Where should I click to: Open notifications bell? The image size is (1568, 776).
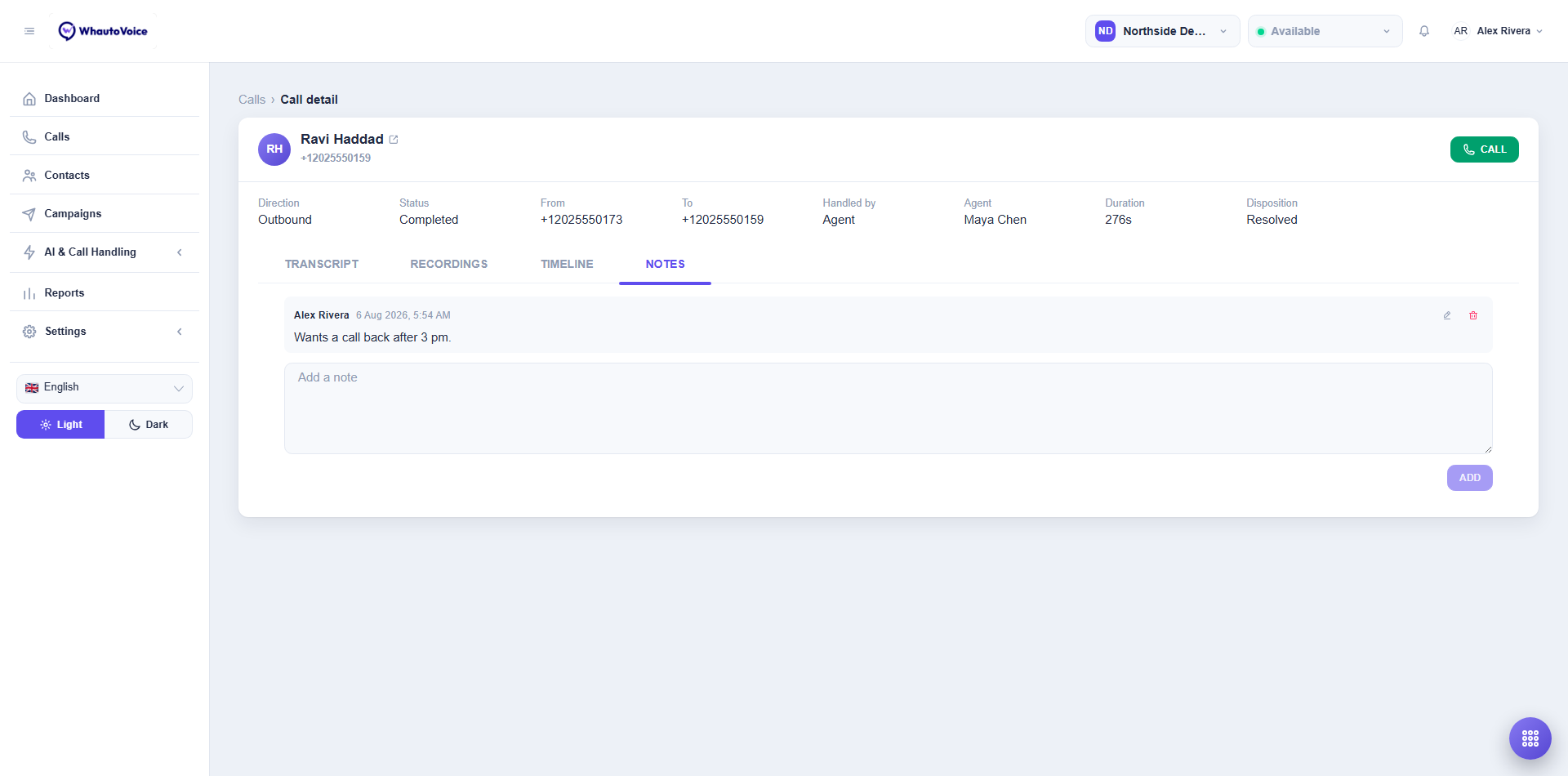[1424, 31]
